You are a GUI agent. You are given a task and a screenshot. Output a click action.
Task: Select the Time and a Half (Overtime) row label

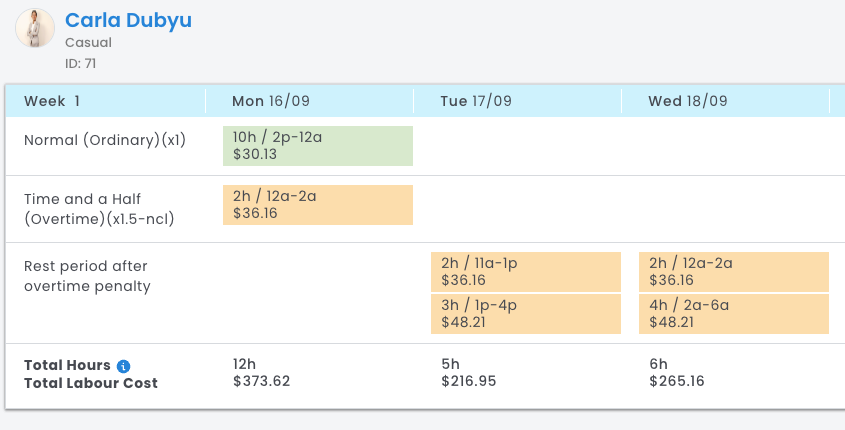99,209
